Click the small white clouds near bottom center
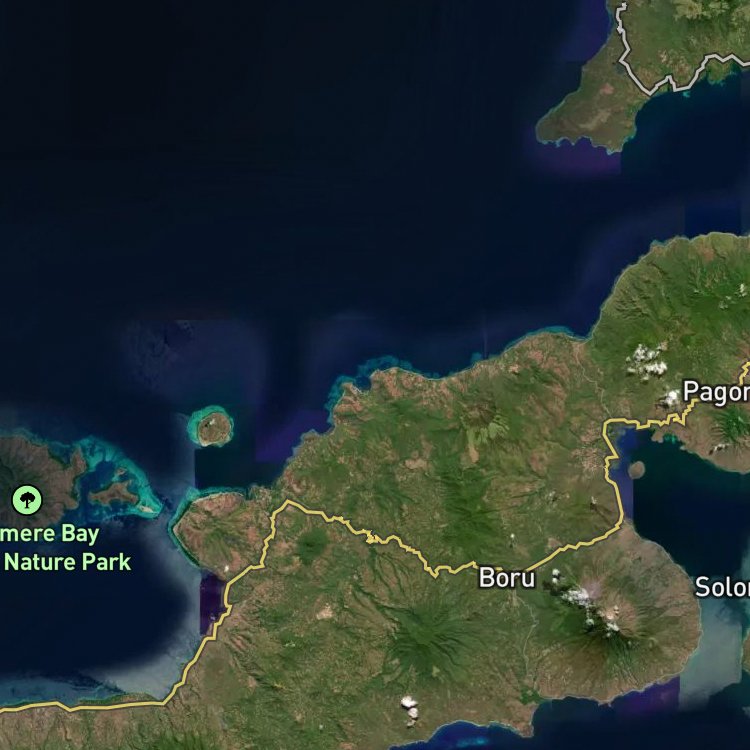This screenshot has width=750, height=750. tap(410, 710)
